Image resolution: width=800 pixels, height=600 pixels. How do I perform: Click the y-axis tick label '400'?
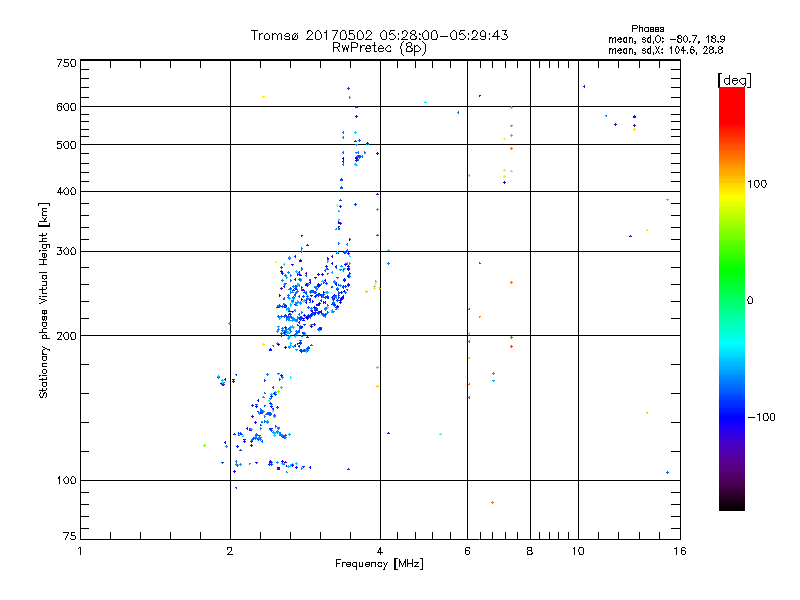click(67, 191)
